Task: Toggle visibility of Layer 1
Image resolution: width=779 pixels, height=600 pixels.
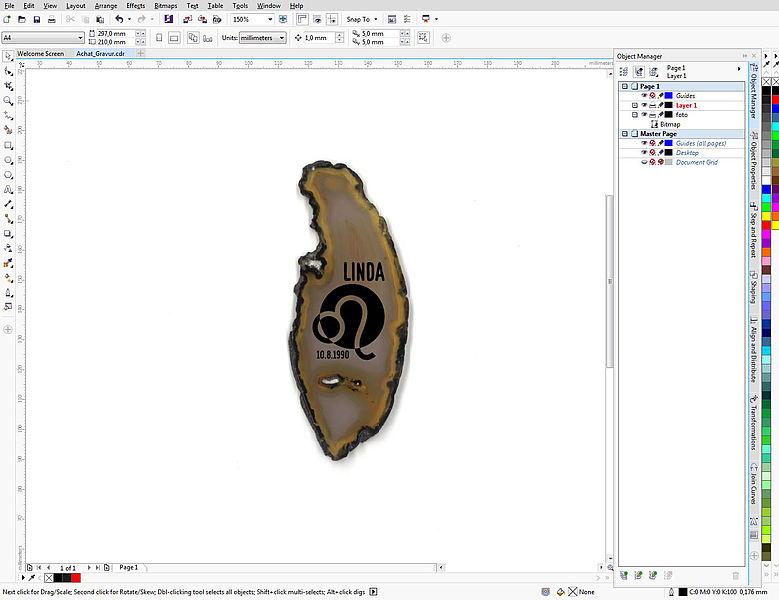Action: point(644,105)
